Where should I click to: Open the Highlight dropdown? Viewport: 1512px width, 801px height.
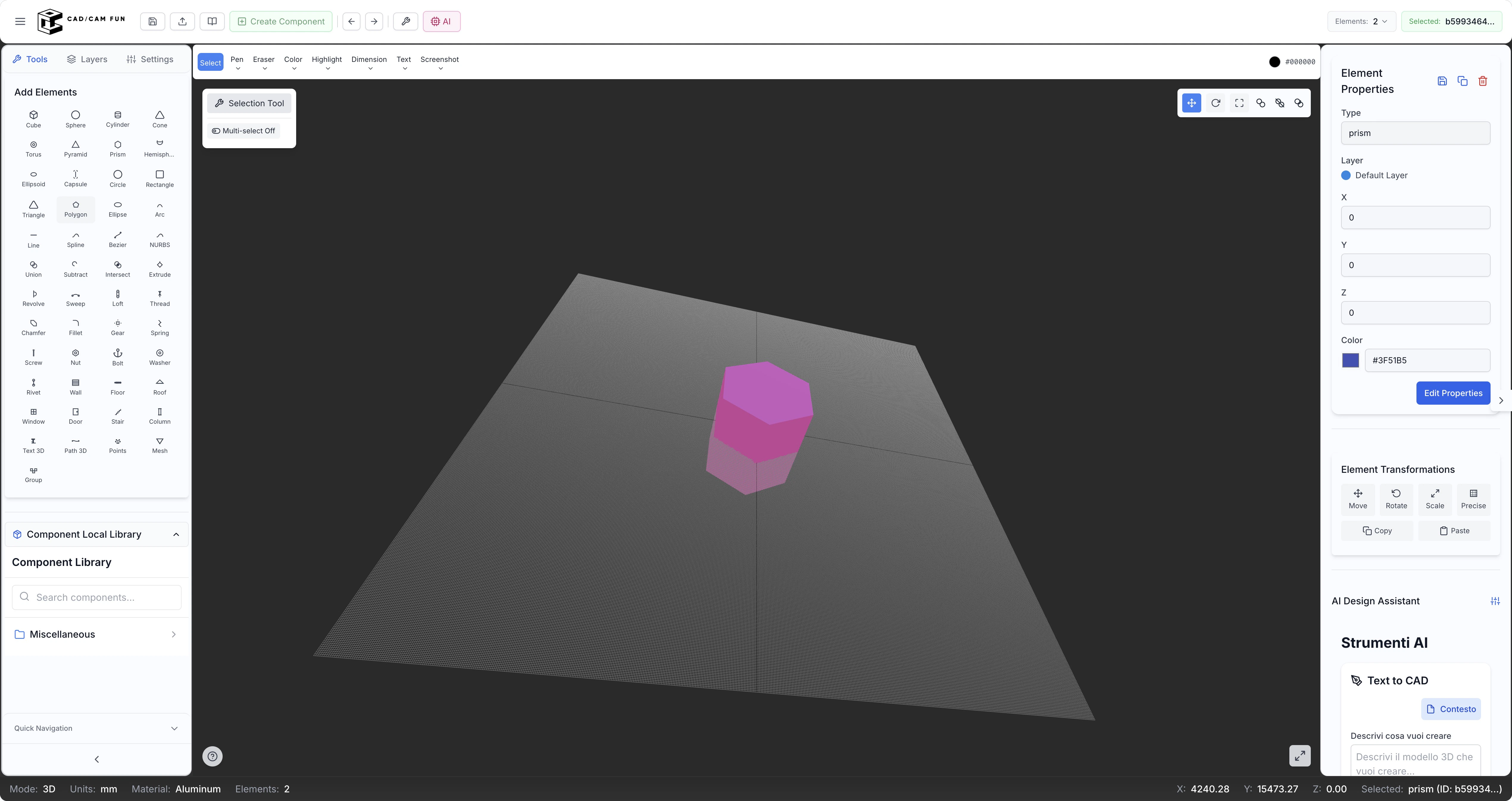[327, 63]
